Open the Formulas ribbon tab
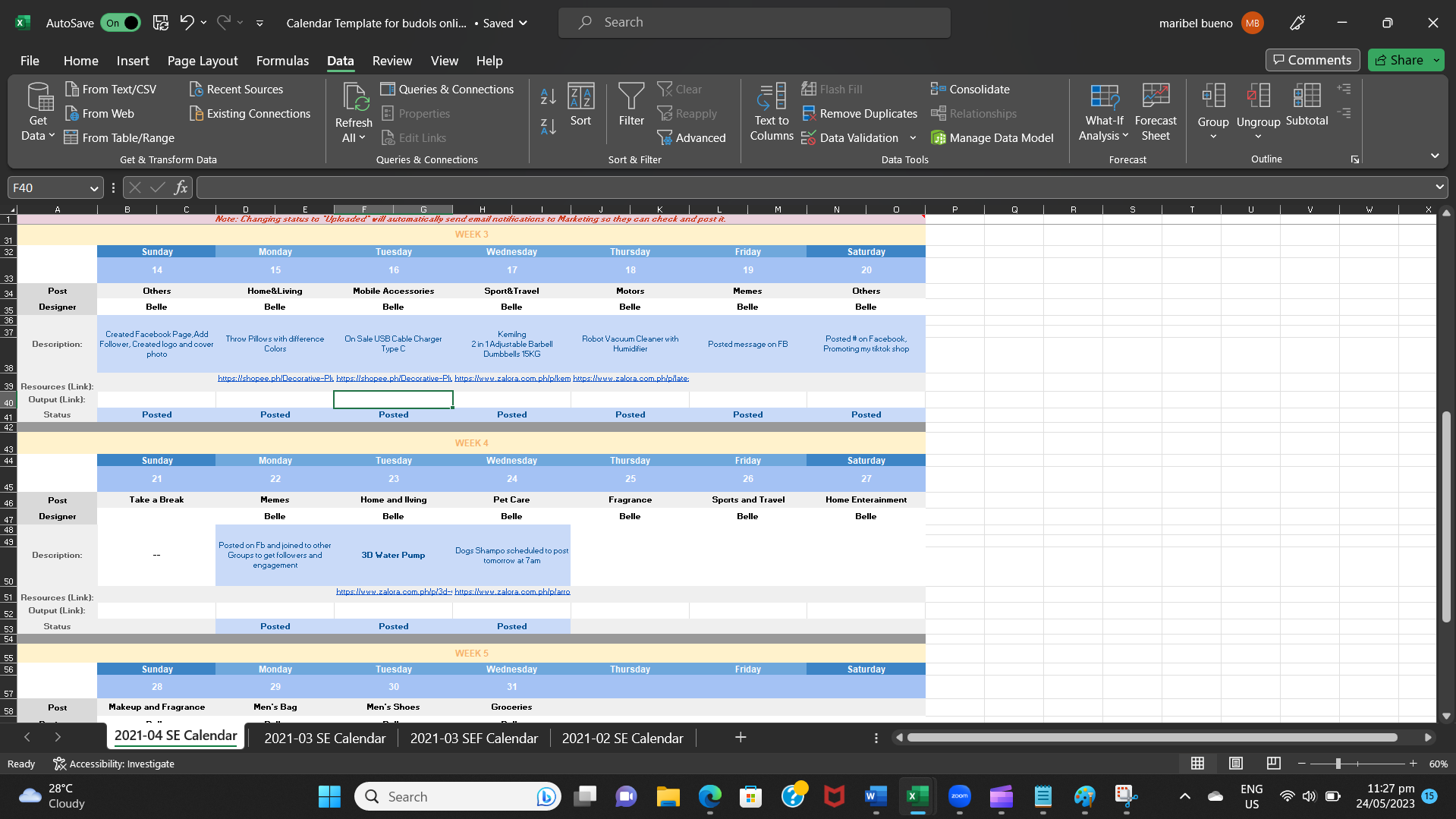 (282, 61)
